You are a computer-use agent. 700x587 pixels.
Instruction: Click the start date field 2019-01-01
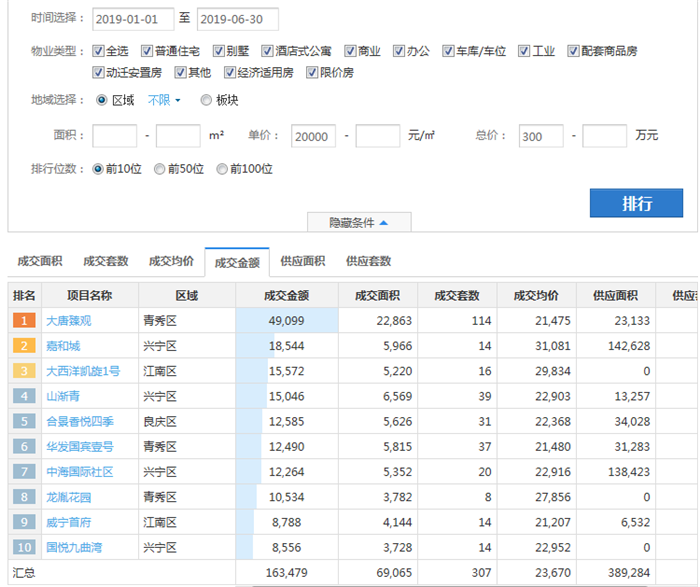point(133,19)
